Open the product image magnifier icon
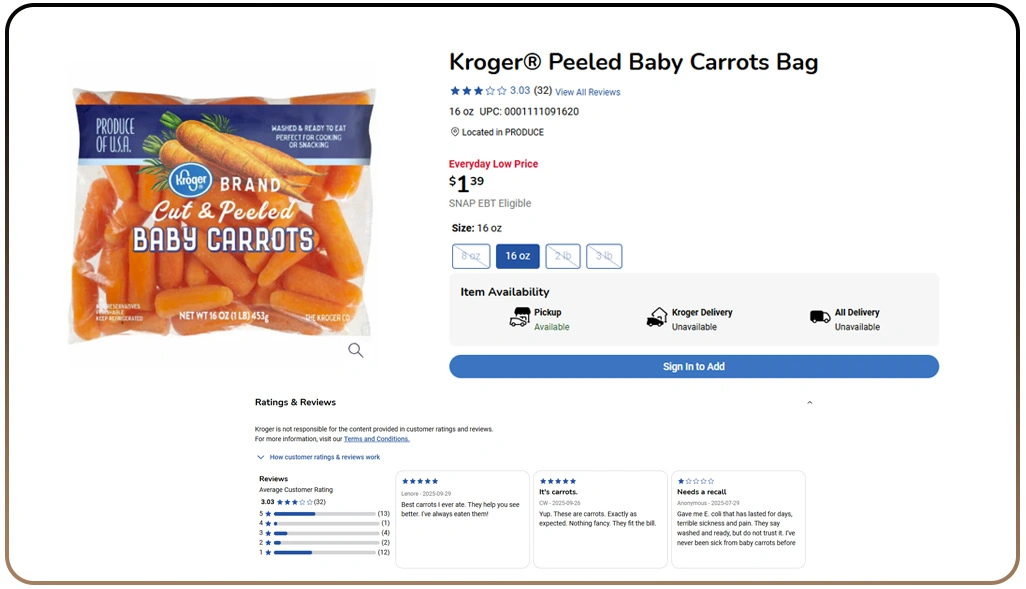The width and height of the screenshot is (1026, 589). coord(355,350)
